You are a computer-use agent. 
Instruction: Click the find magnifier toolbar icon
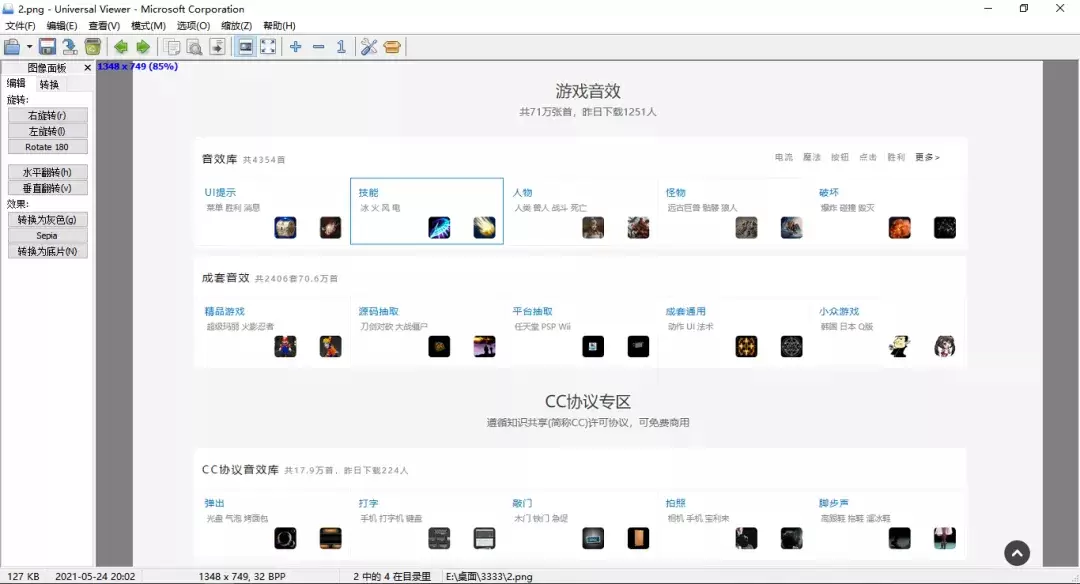coord(195,47)
